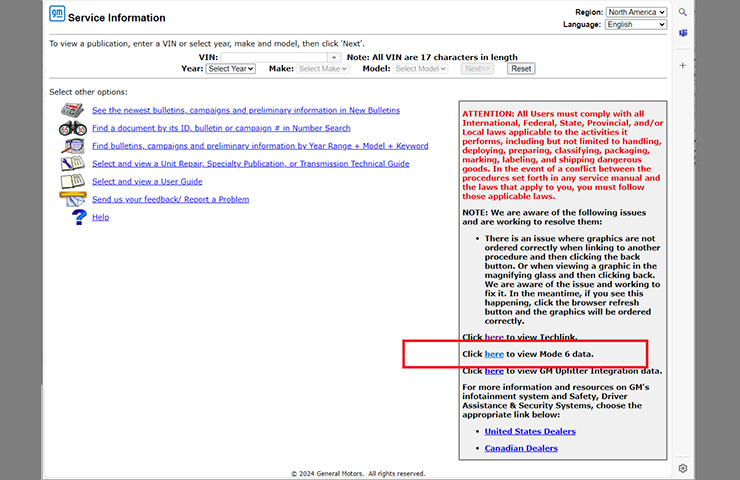
Task: Click the Next>> button
Action: click(x=477, y=69)
